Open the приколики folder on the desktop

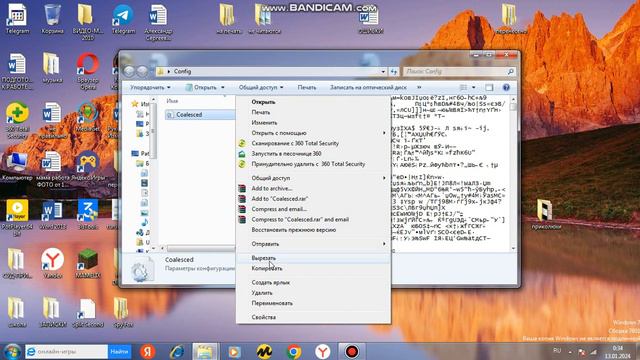click(x=546, y=214)
